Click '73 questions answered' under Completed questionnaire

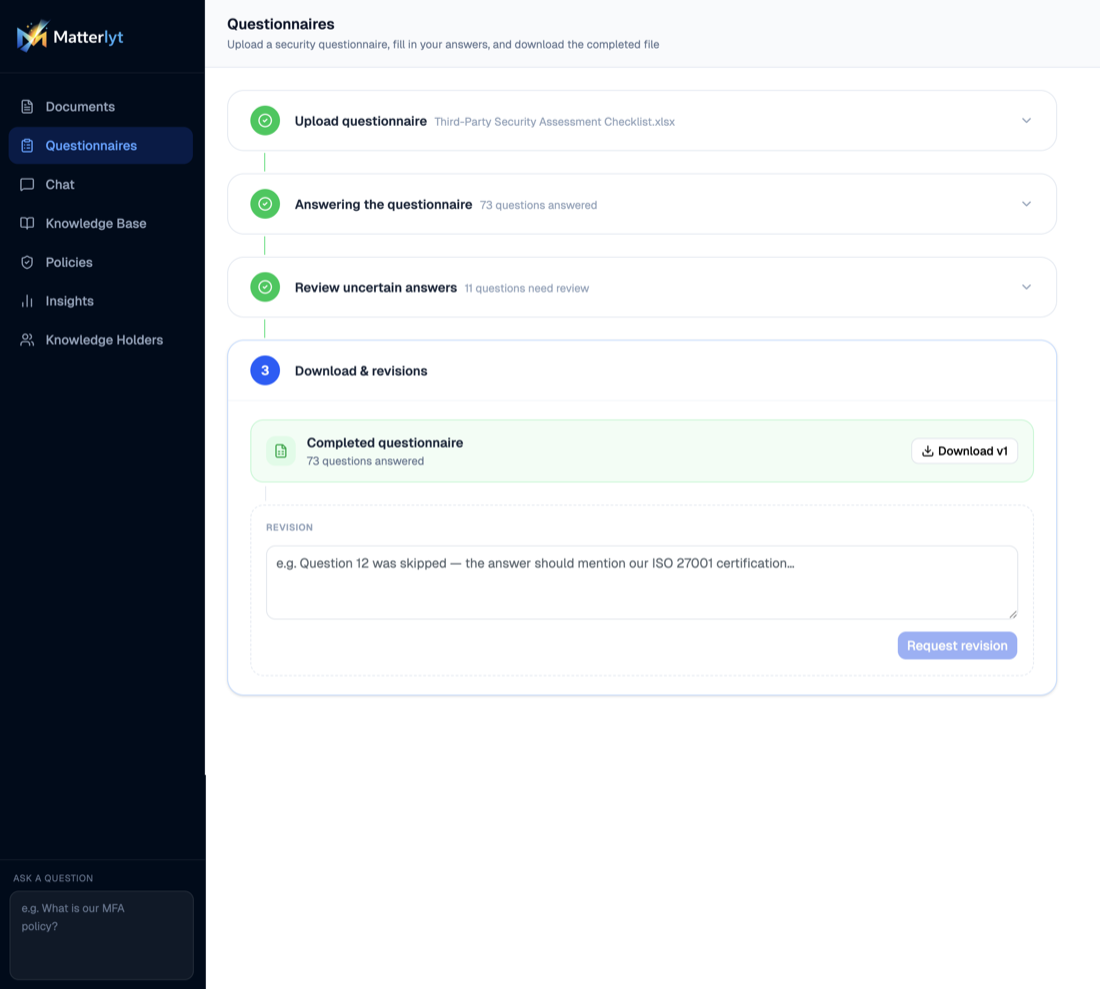pos(365,461)
